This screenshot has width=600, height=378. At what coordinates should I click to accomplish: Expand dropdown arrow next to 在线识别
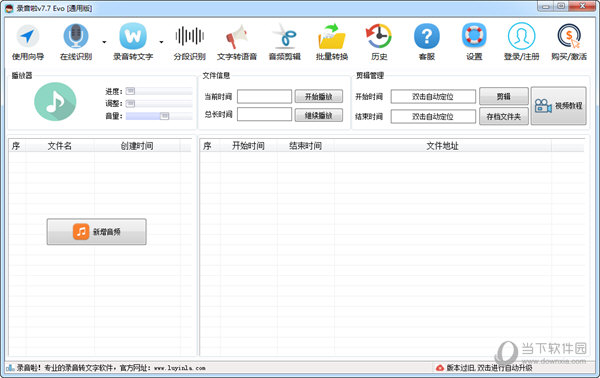104,42
